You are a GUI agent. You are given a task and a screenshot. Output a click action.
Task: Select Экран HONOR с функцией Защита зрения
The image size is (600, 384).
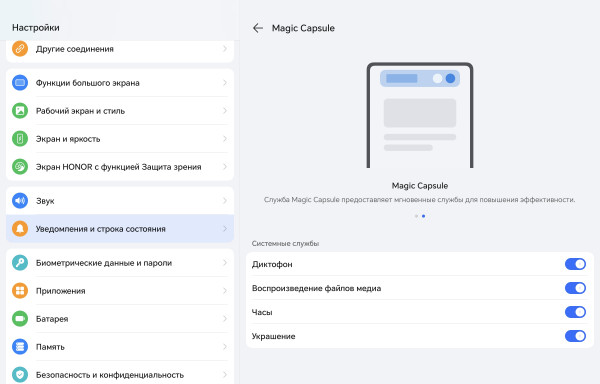[x=120, y=167]
